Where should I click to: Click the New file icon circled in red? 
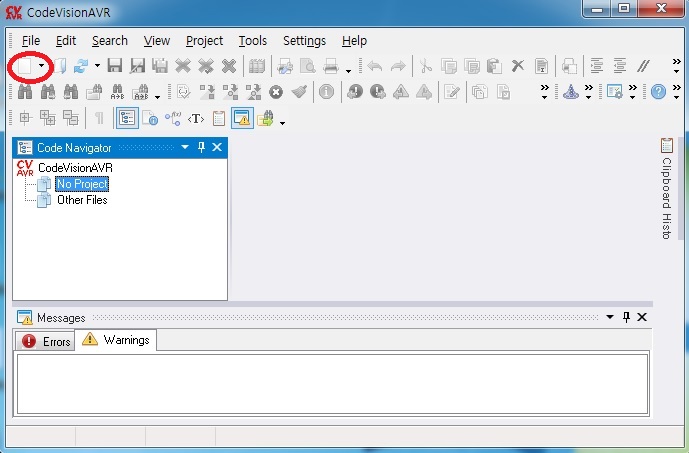point(24,66)
